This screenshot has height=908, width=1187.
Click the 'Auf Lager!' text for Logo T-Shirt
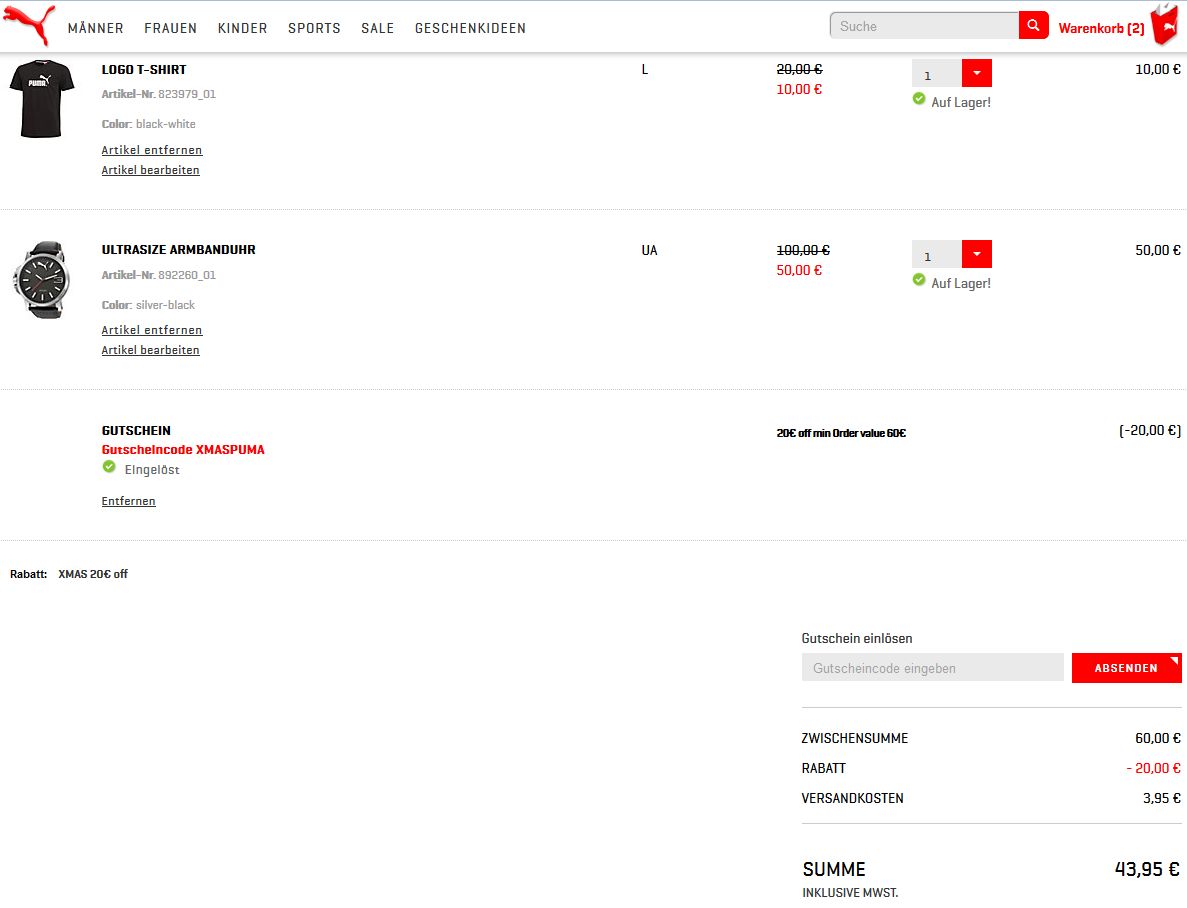(961, 102)
